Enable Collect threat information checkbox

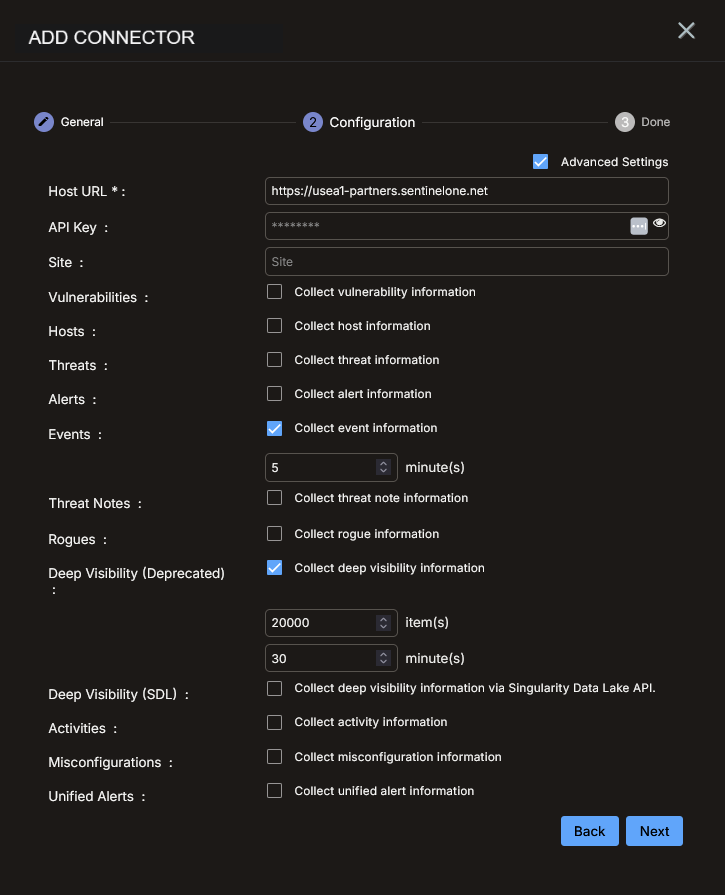click(x=275, y=360)
